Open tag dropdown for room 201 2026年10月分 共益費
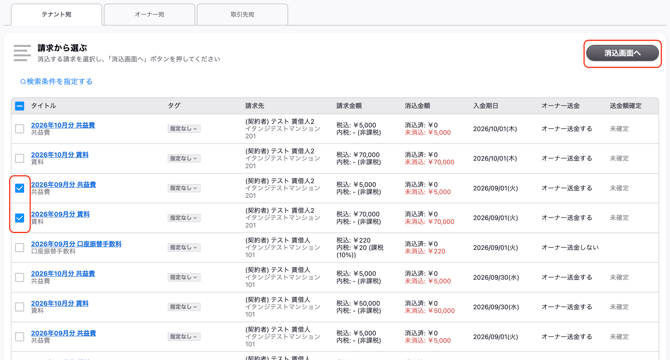 (x=184, y=129)
